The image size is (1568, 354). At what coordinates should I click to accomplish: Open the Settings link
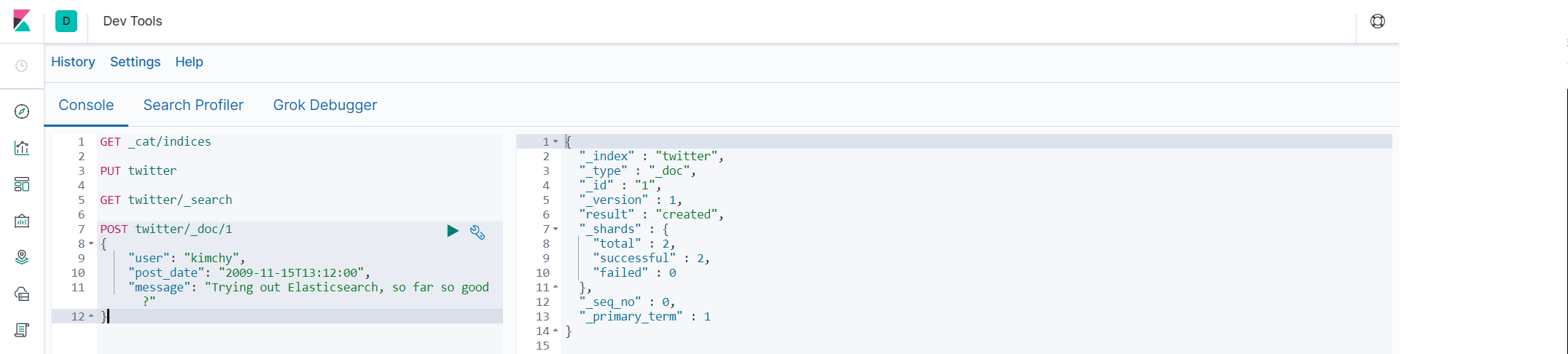click(135, 62)
